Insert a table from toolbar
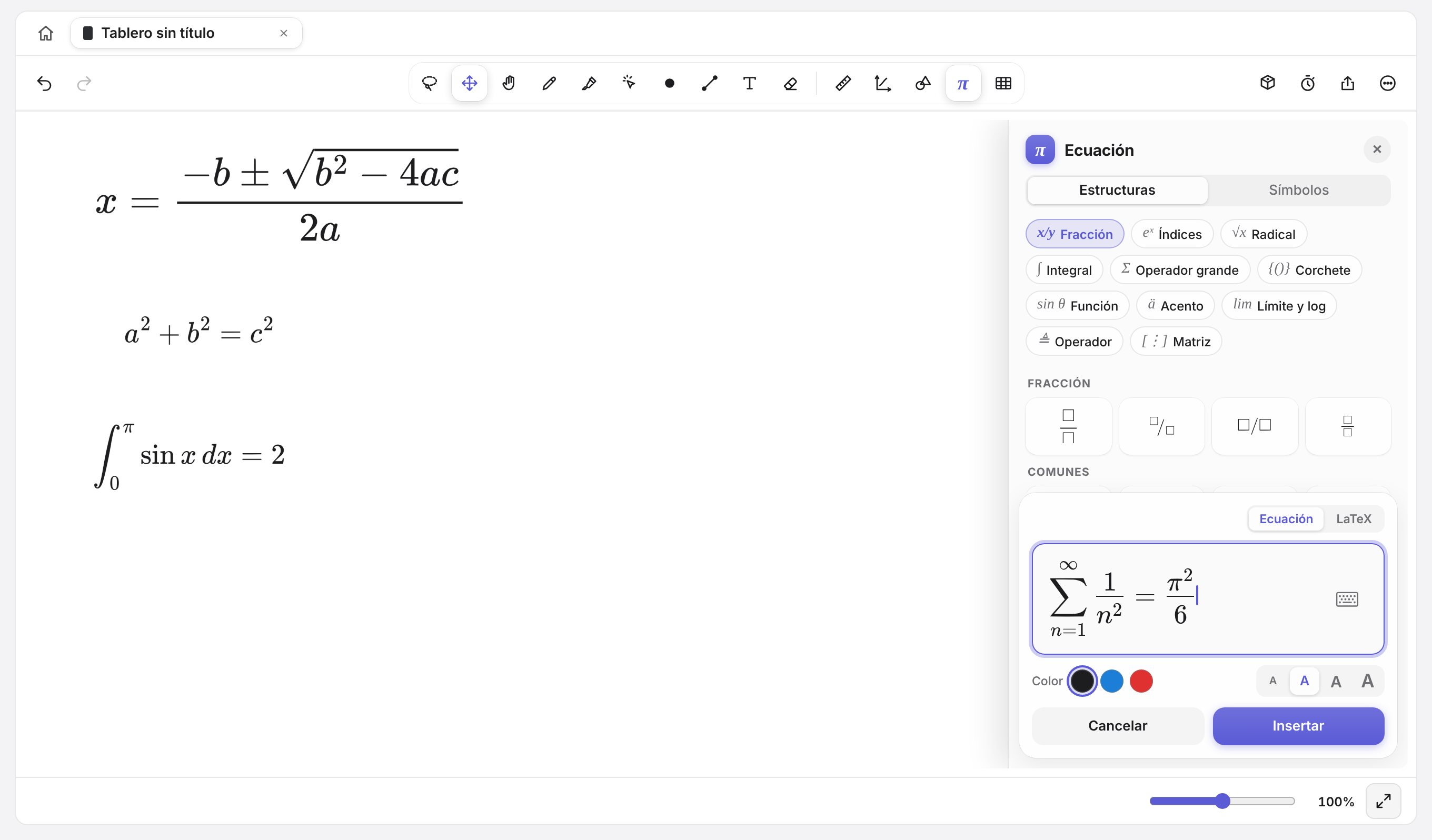Screen dimensions: 1432x840 (x=1003, y=84)
